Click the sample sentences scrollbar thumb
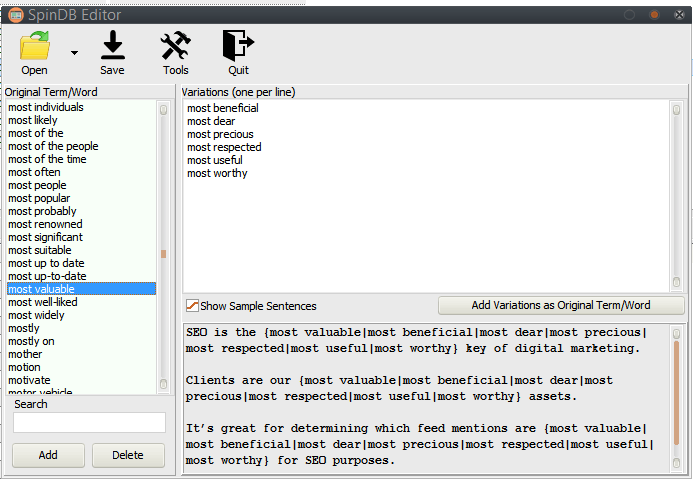This screenshot has width=693, height=481. (676, 393)
